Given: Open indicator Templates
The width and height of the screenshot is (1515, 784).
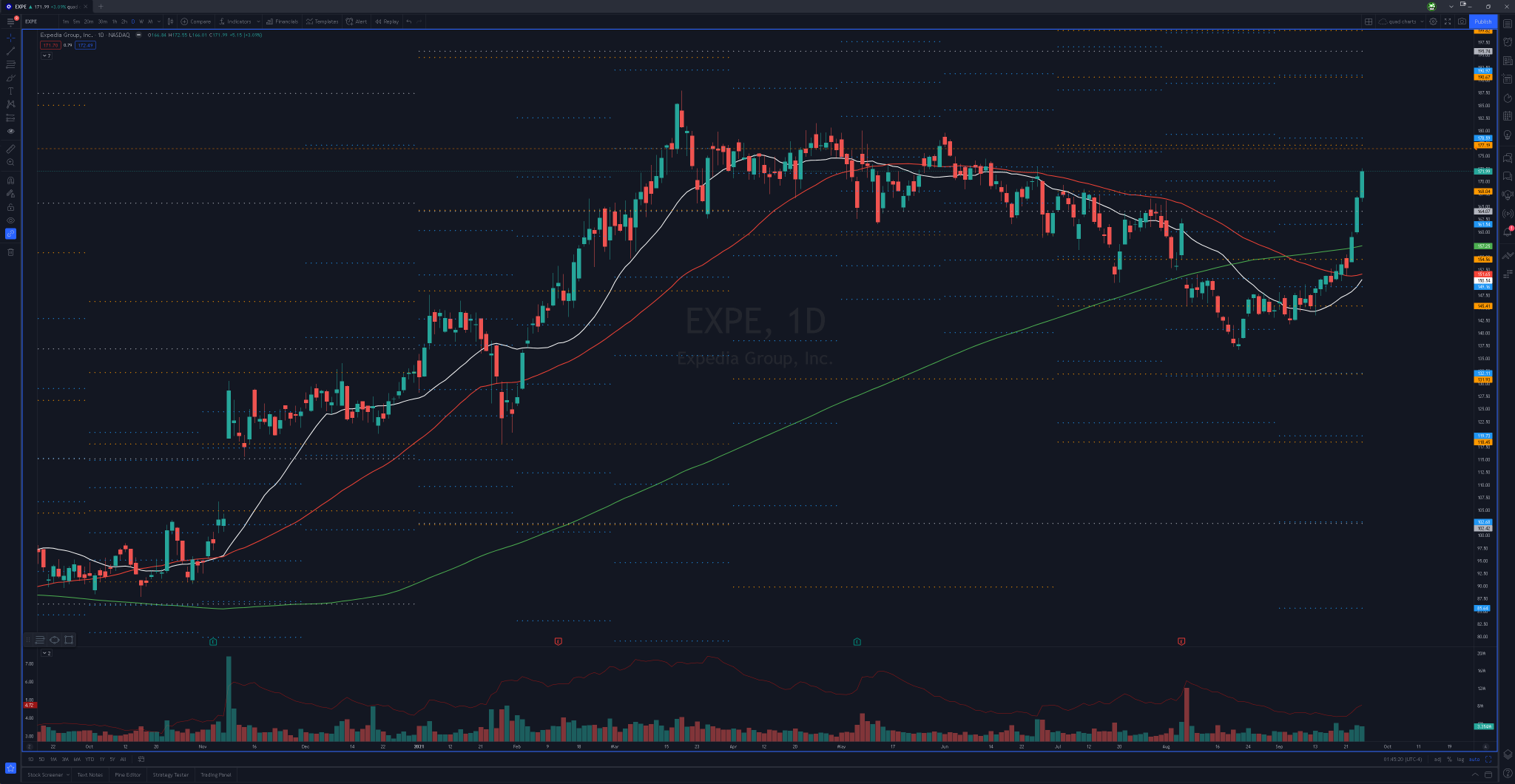Looking at the screenshot, I should coord(323,21).
